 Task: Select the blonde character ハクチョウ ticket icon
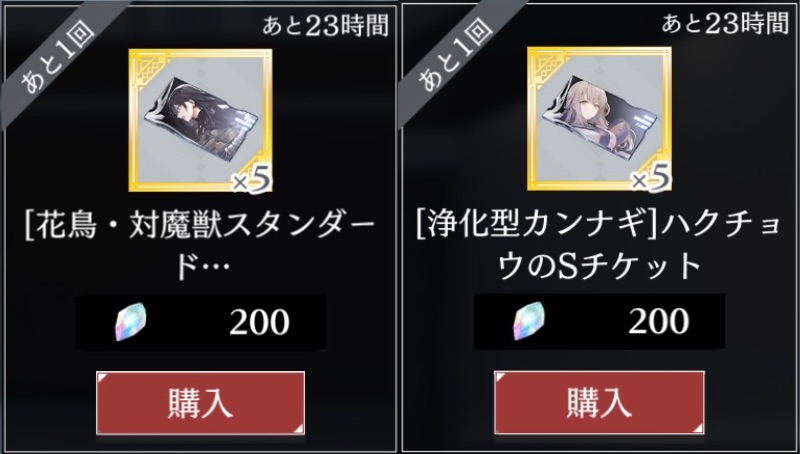coord(599,119)
